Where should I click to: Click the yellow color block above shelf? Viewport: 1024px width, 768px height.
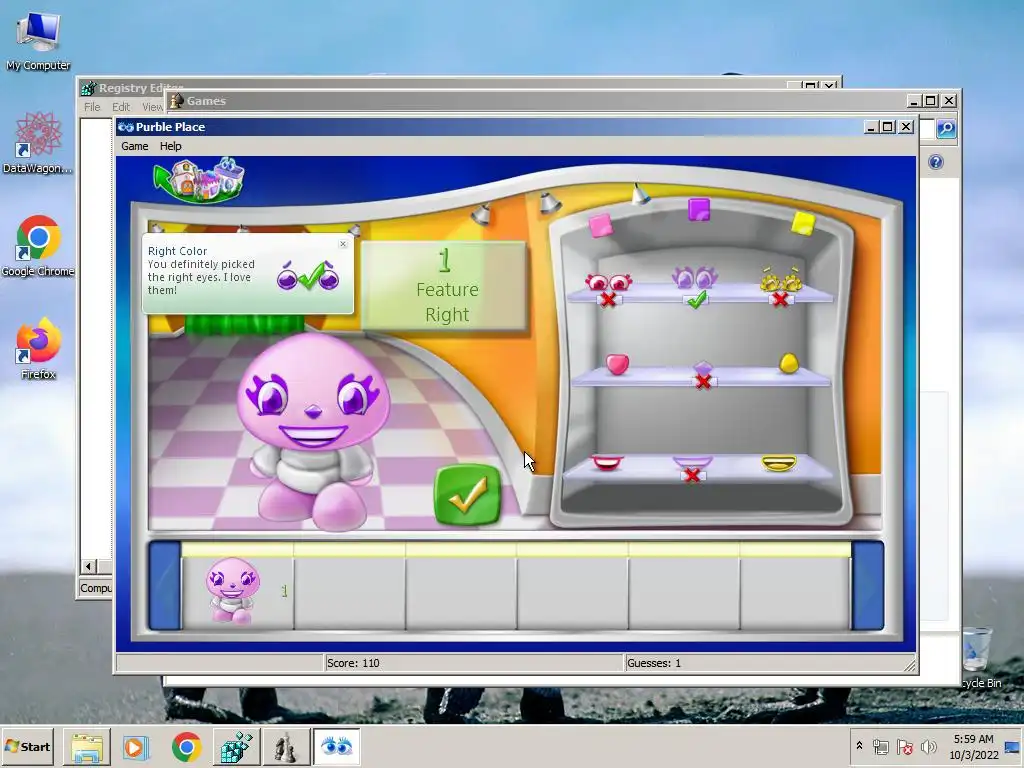(803, 223)
